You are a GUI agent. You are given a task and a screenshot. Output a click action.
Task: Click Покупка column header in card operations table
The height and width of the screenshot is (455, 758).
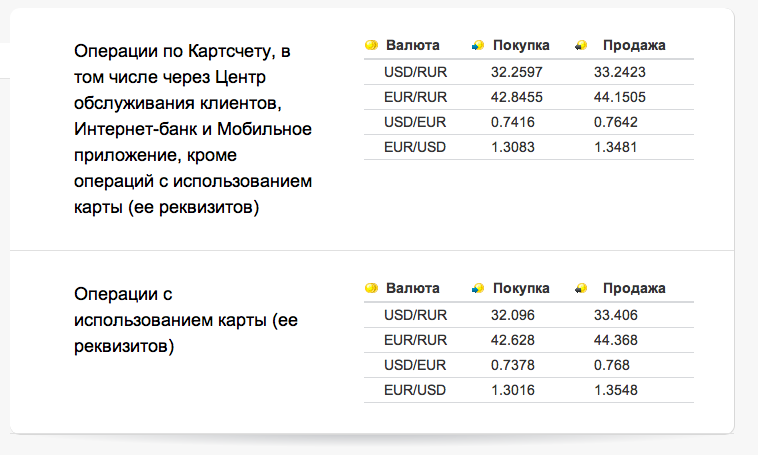point(521,289)
